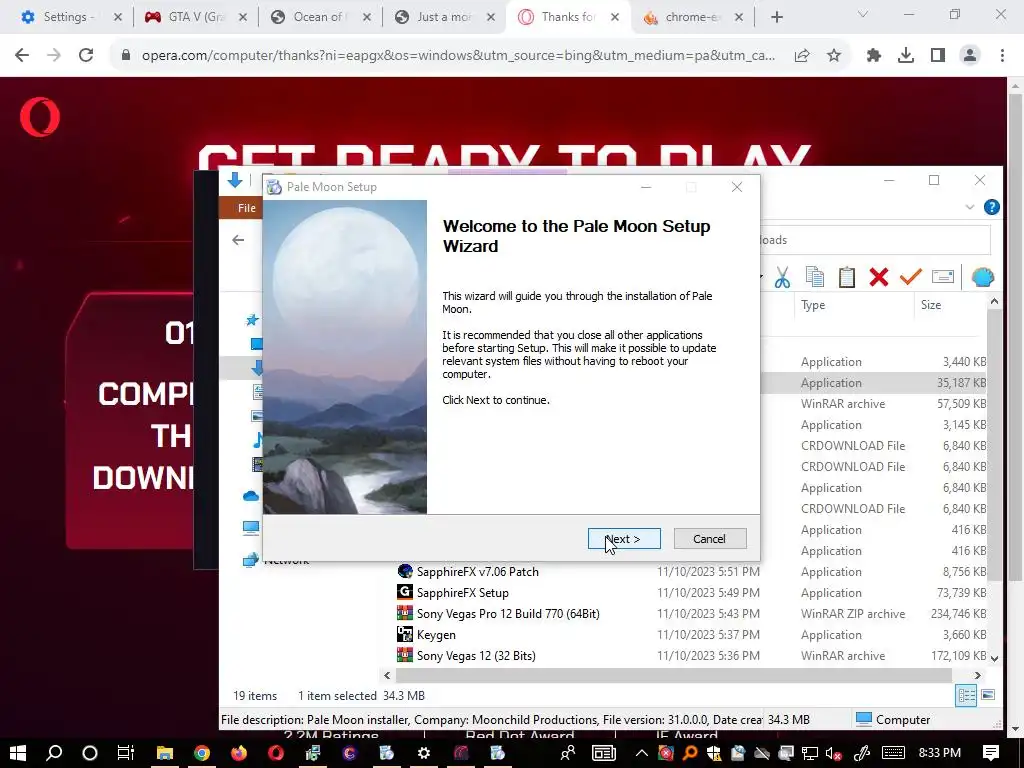Click the Properties card icon in File Explorer toolbar
Viewport: 1024px width, 768px height.
click(942, 277)
